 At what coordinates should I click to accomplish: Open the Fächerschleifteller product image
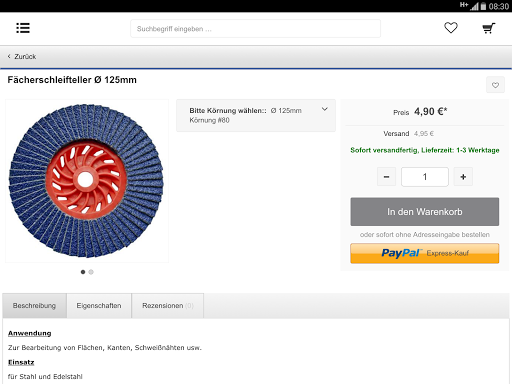[x=87, y=181]
